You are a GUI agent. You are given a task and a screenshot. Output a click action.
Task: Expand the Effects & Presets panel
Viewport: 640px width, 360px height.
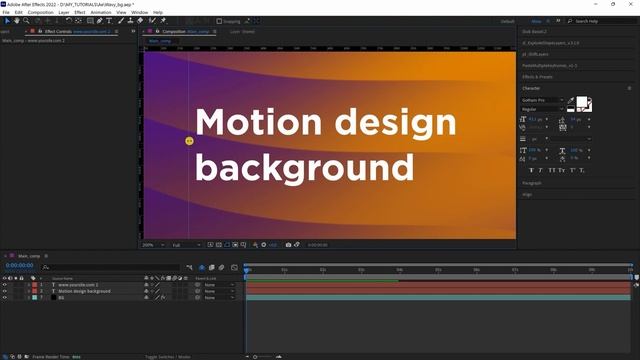(537, 77)
